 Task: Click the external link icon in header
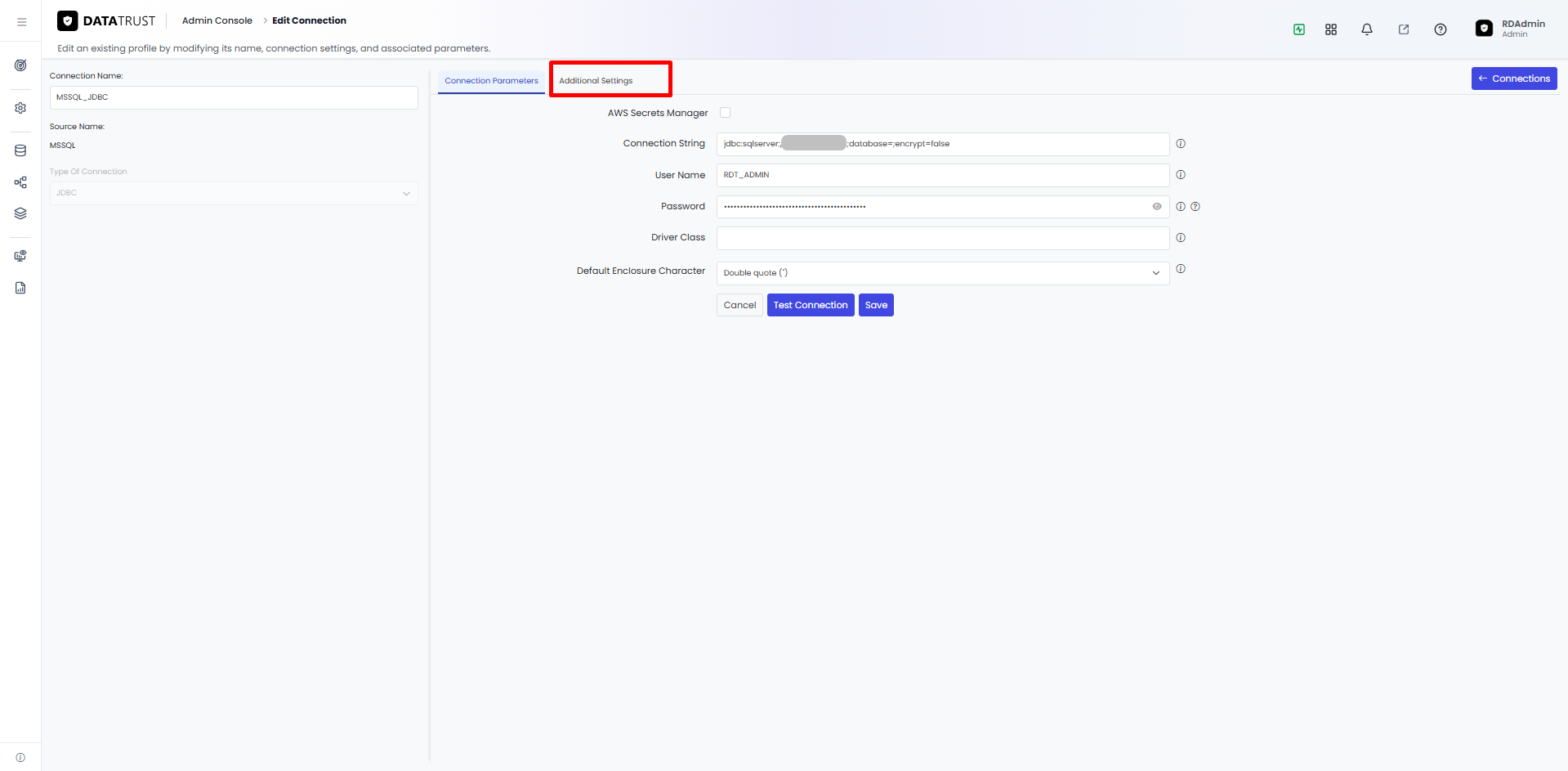point(1404,29)
